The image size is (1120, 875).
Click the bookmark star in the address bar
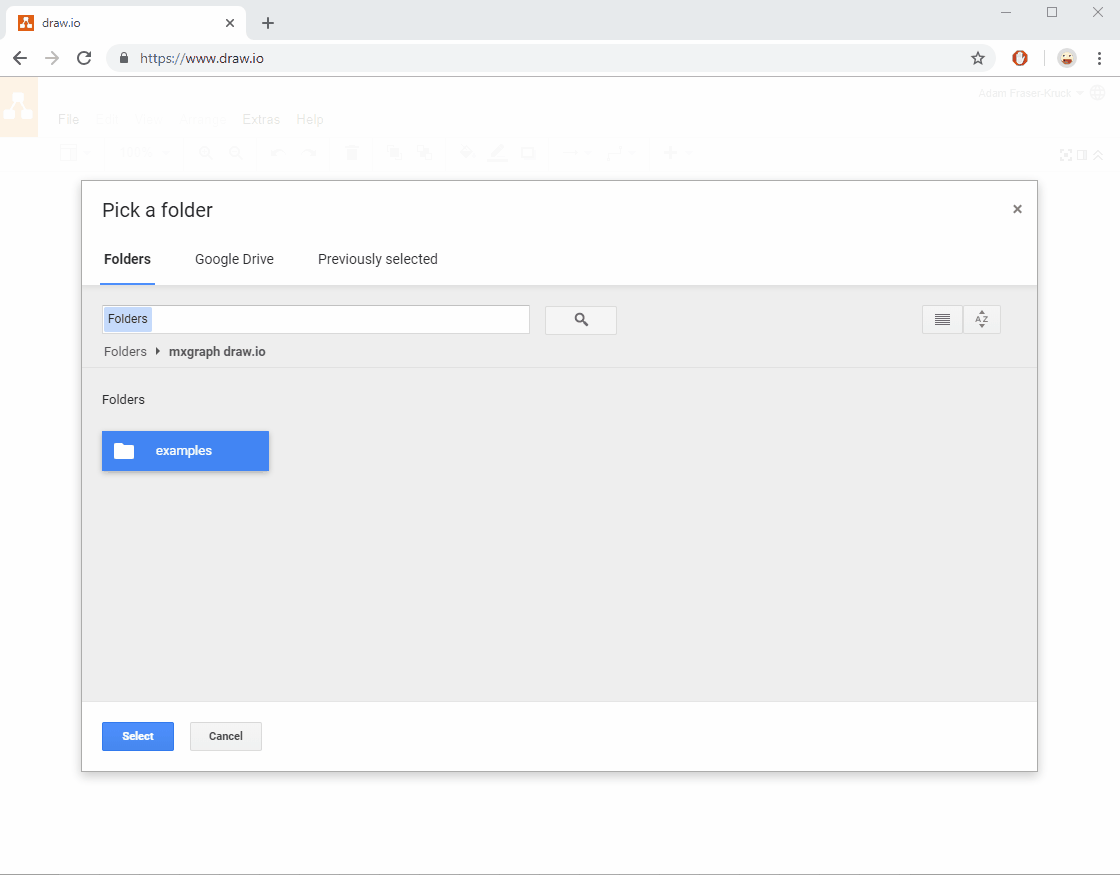977,58
